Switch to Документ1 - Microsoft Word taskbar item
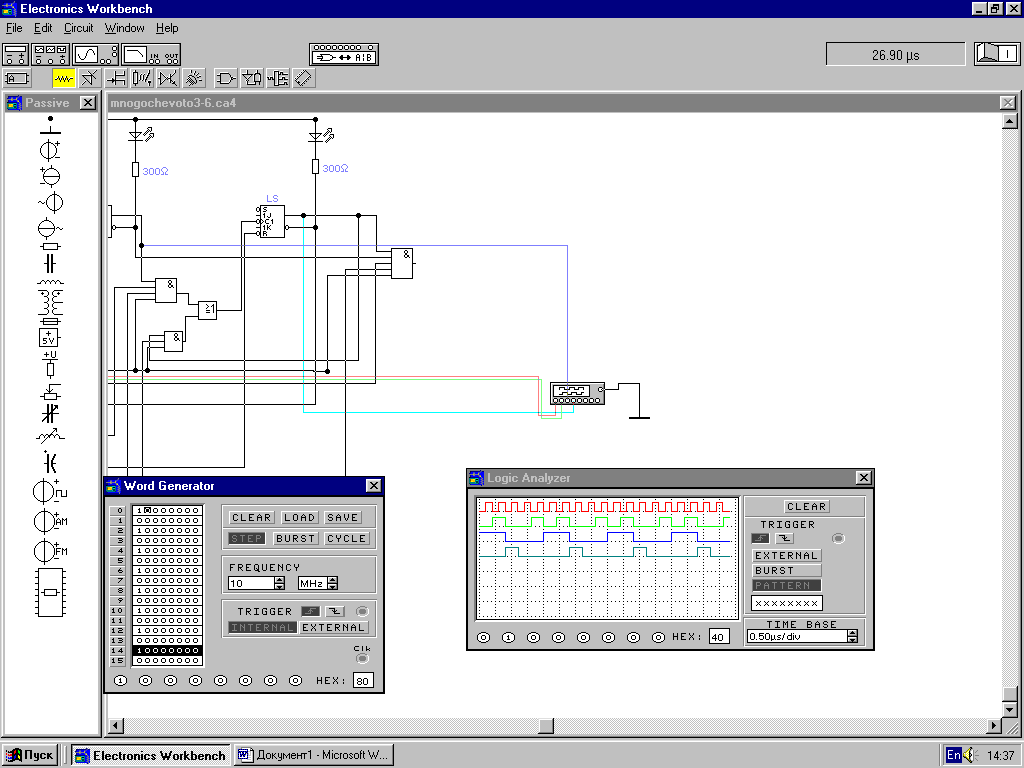This screenshot has width=1024, height=768. pos(314,756)
